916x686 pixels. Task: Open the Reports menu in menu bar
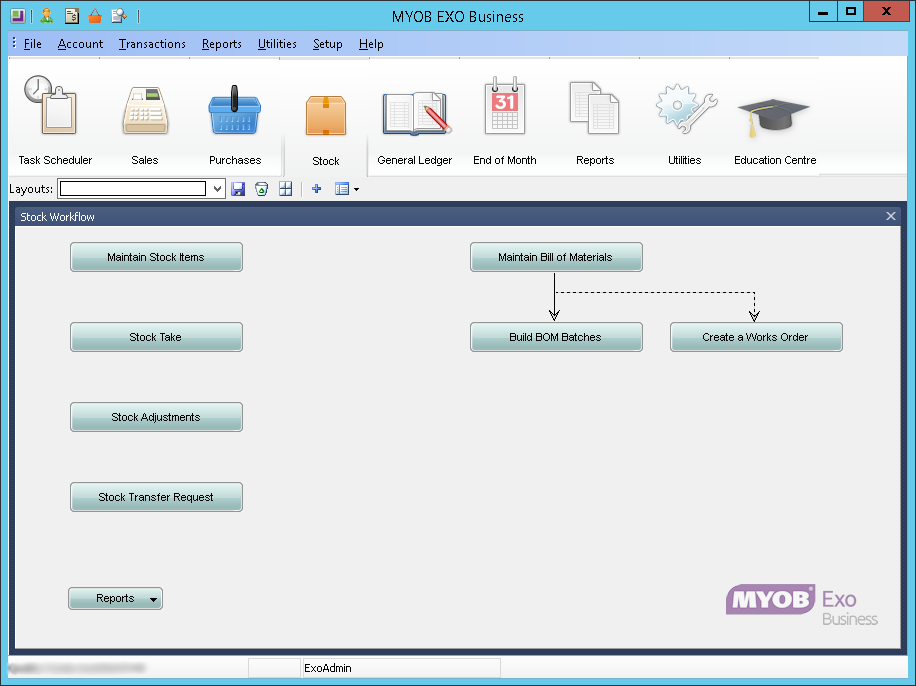coord(222,44)
